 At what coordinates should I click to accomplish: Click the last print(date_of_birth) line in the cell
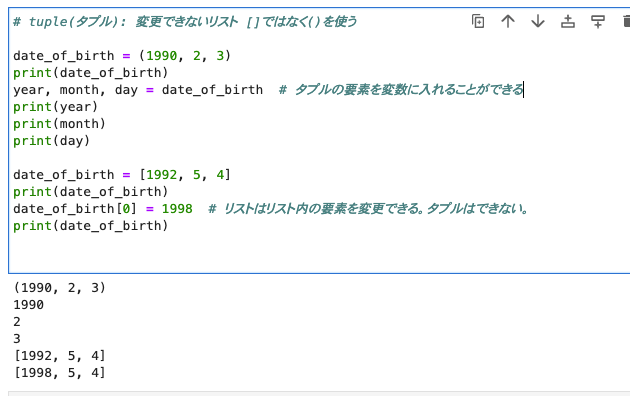click(91, 226)
